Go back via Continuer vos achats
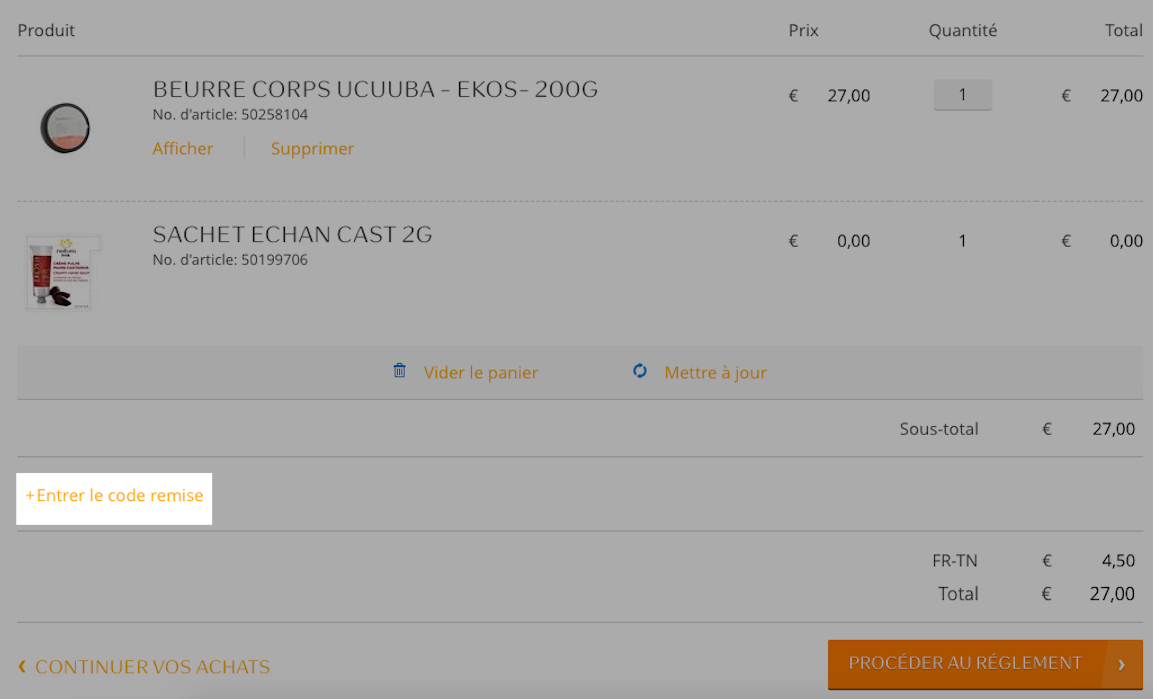This screenshot has height=699, width=1153. (152, 667)
